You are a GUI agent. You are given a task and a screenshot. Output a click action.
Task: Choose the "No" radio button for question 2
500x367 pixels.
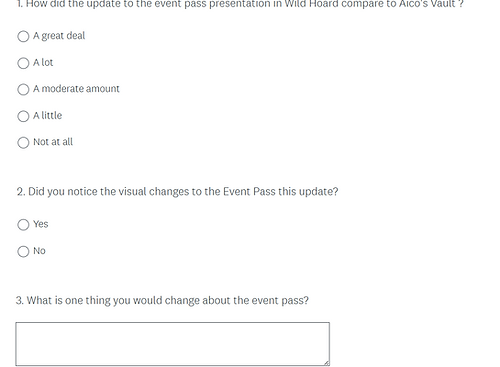pyautogui.click(x=23, y=251)
